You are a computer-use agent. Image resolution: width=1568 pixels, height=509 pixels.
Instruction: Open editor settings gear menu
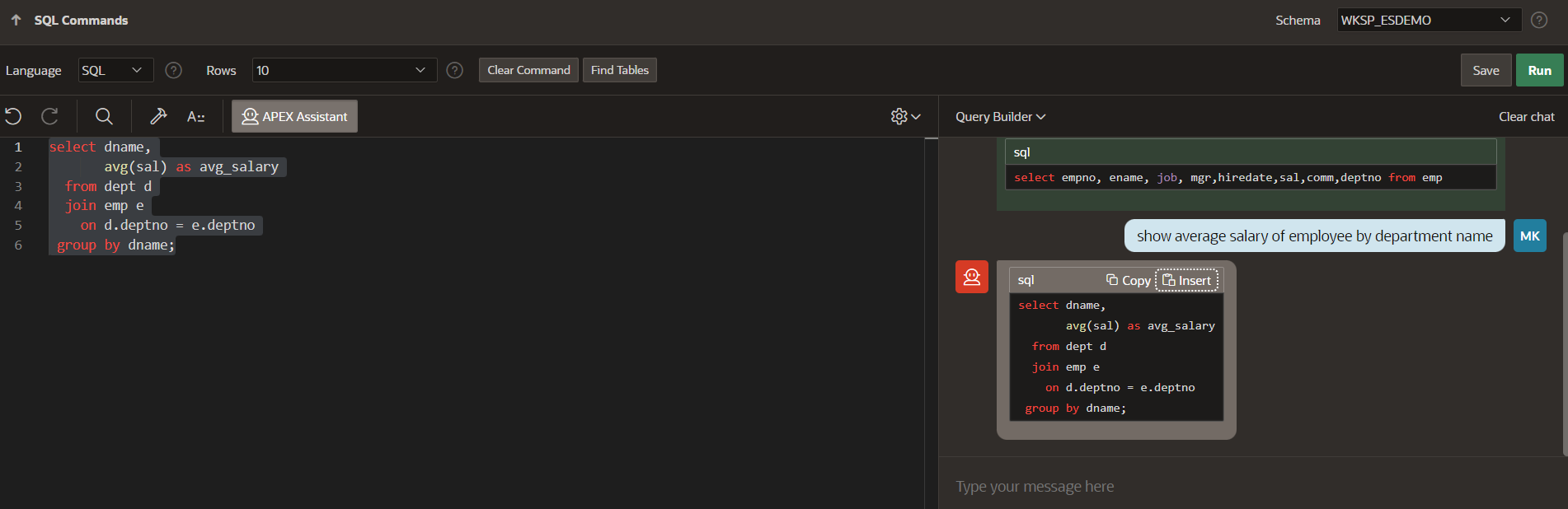click(905, 116)
